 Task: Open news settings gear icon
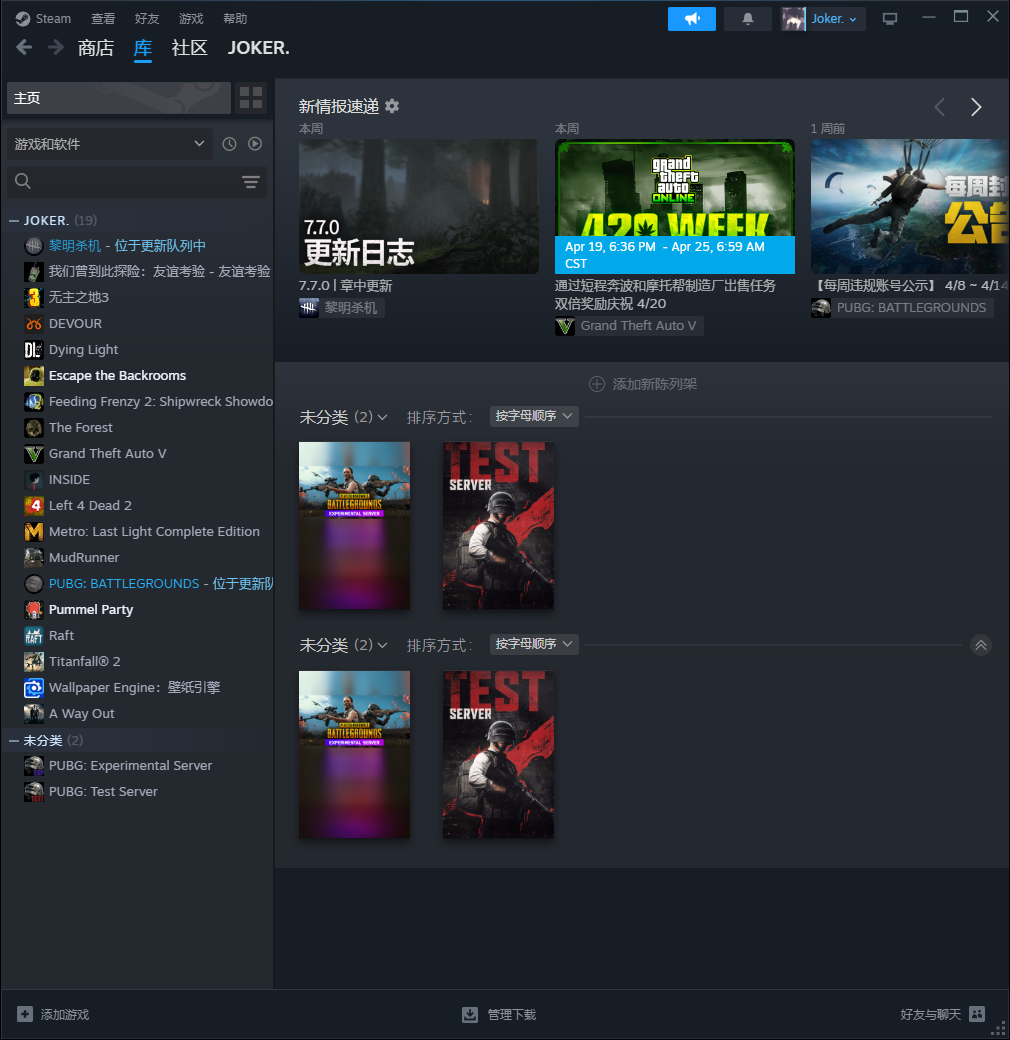(392, 106)
